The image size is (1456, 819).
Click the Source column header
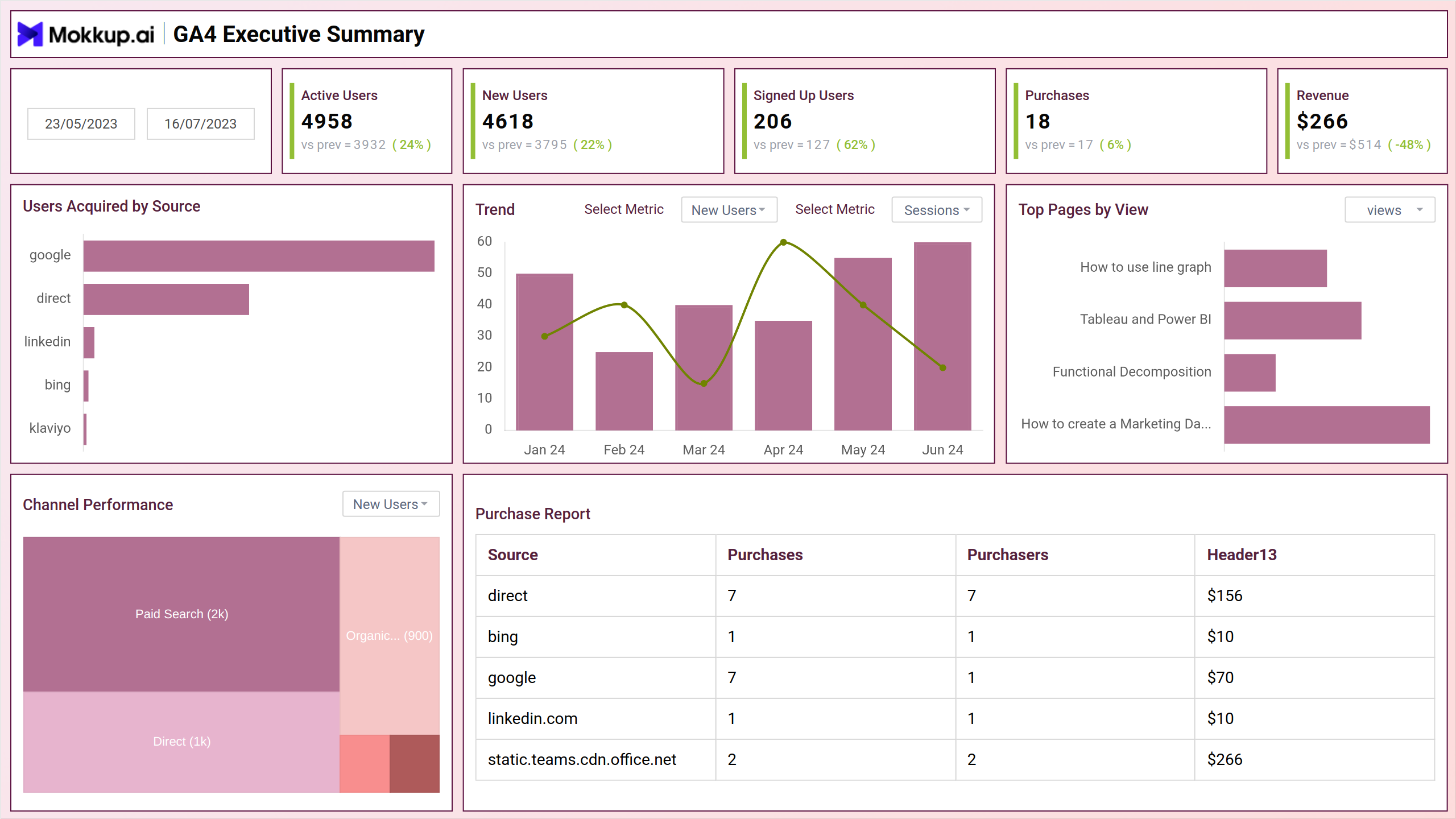595,555
